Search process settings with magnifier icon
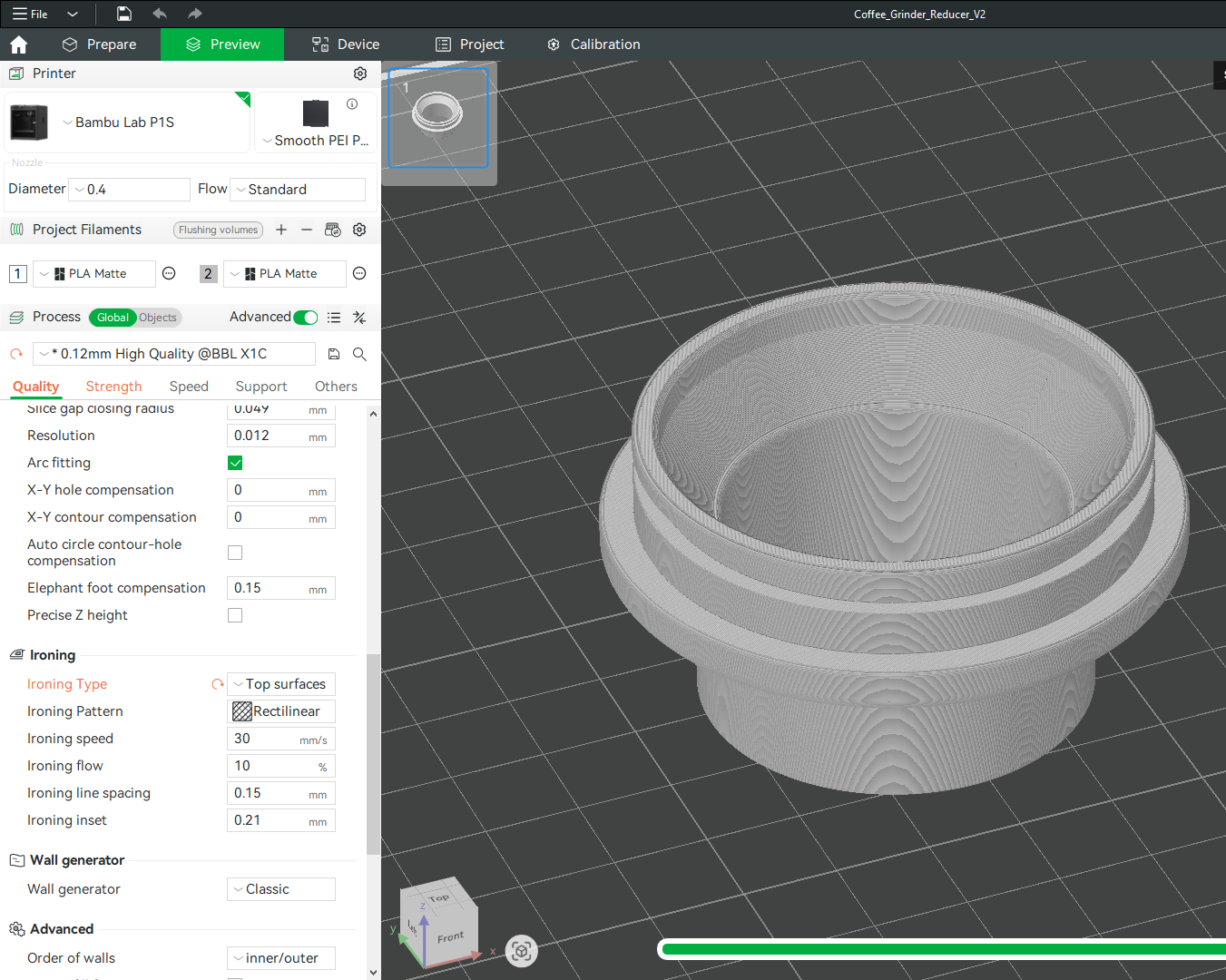The width and height of the screenshot is (1226, 980). [359, 354]
